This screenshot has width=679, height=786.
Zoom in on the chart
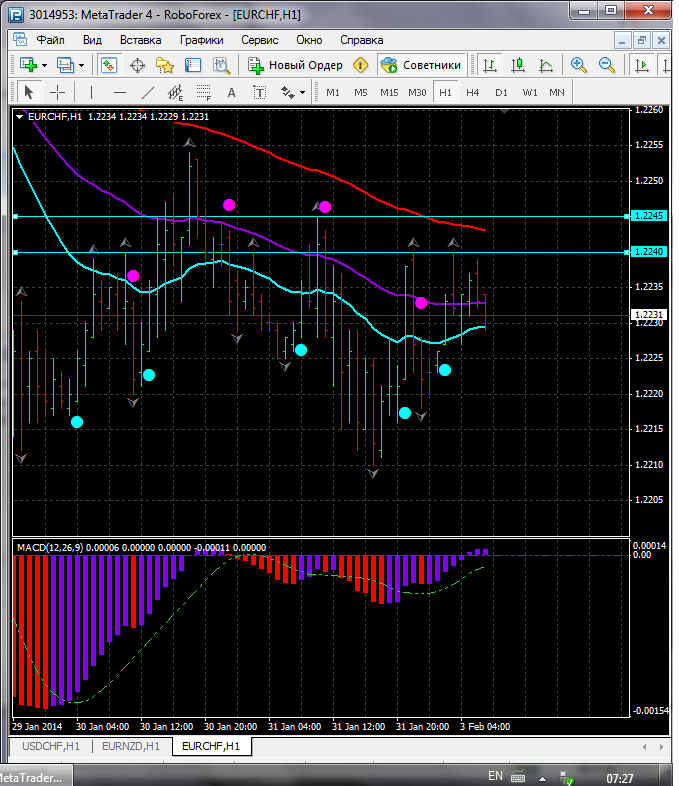pos(578,65)
